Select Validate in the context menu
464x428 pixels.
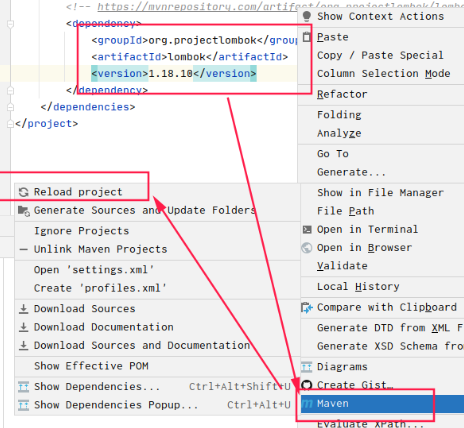click(382, 266)
